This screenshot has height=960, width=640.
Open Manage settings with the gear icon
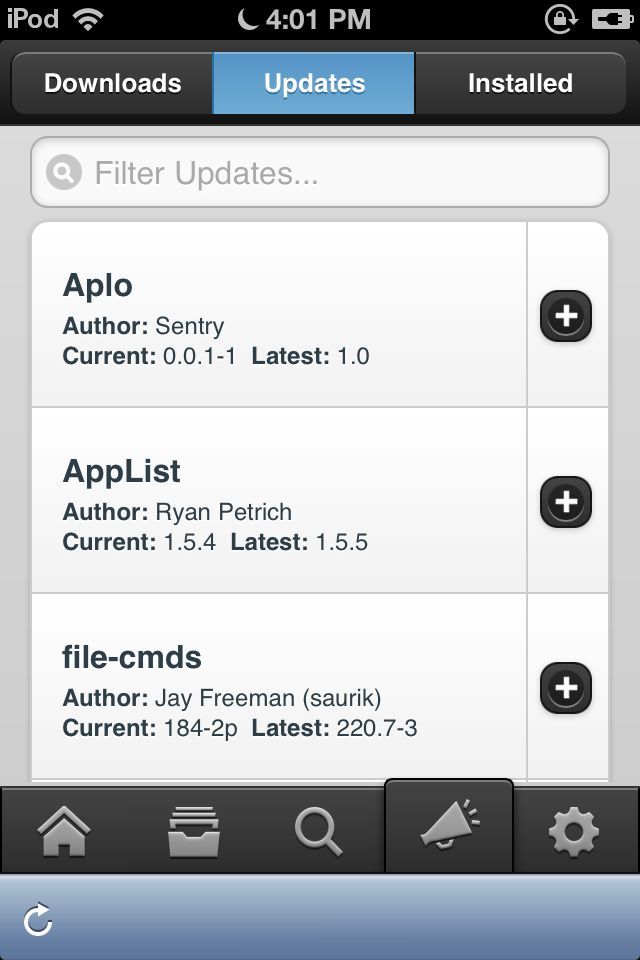tap(575, 830)
